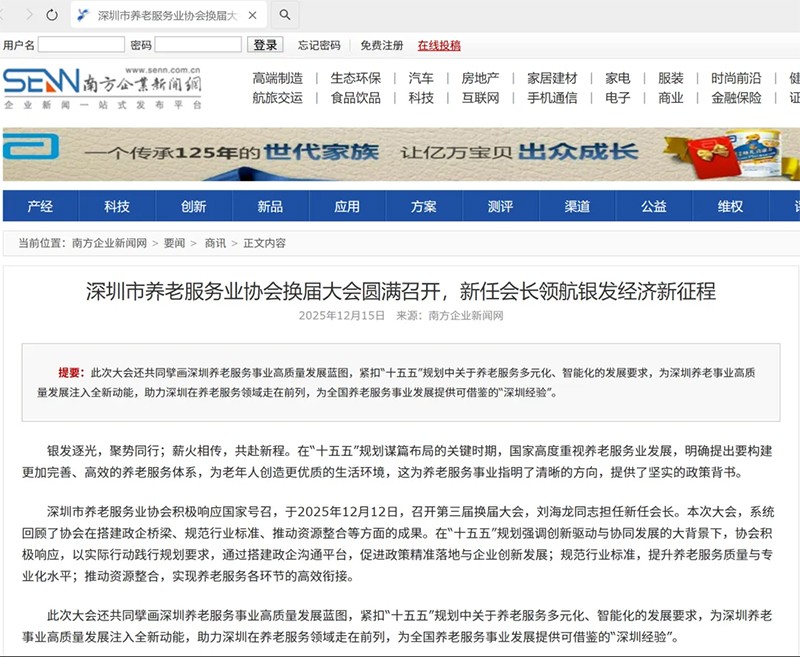Open the 互联网 category
The image size is (800, 657).
(481, 97)
